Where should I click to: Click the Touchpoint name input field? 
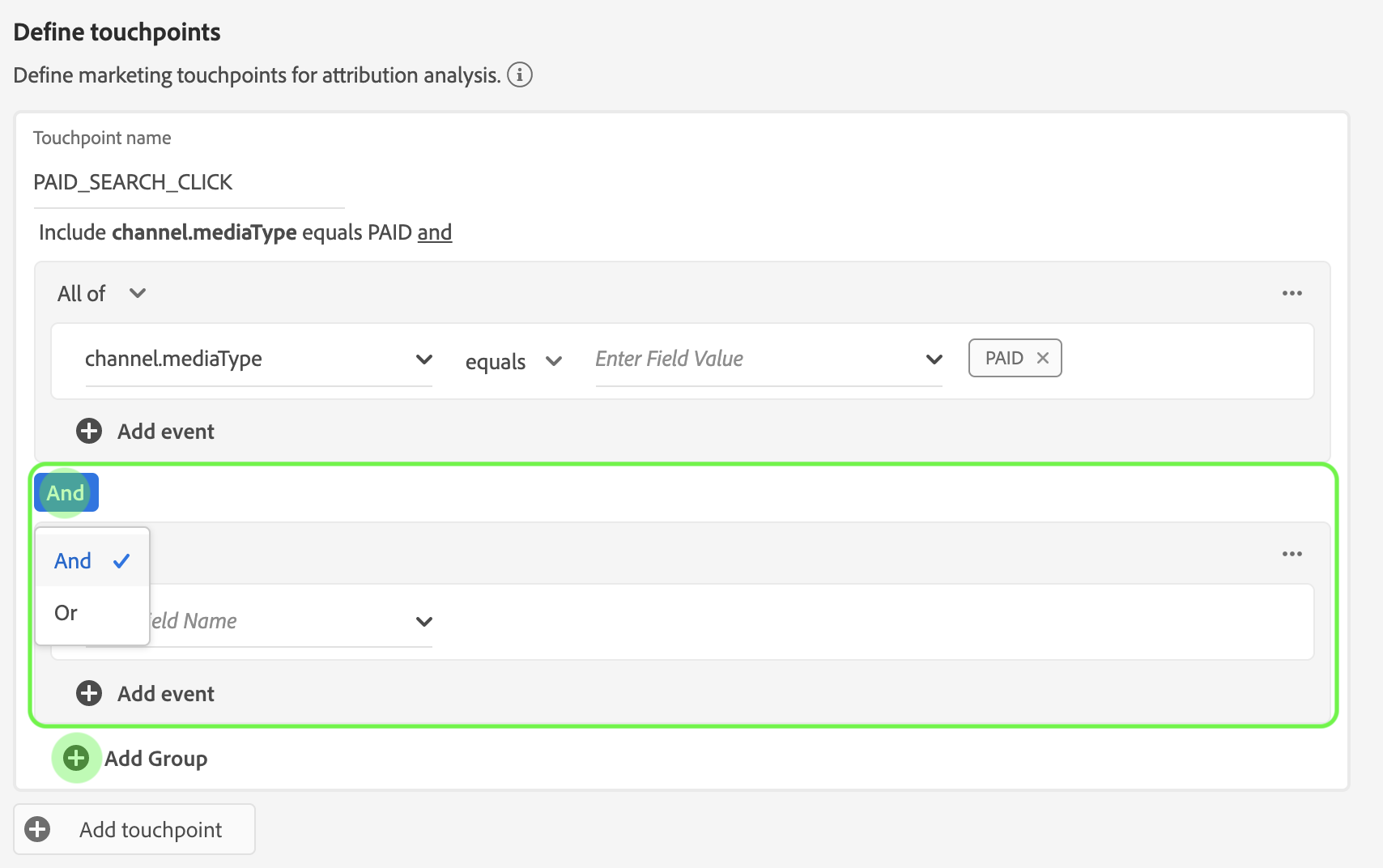[x=188, y=182]
